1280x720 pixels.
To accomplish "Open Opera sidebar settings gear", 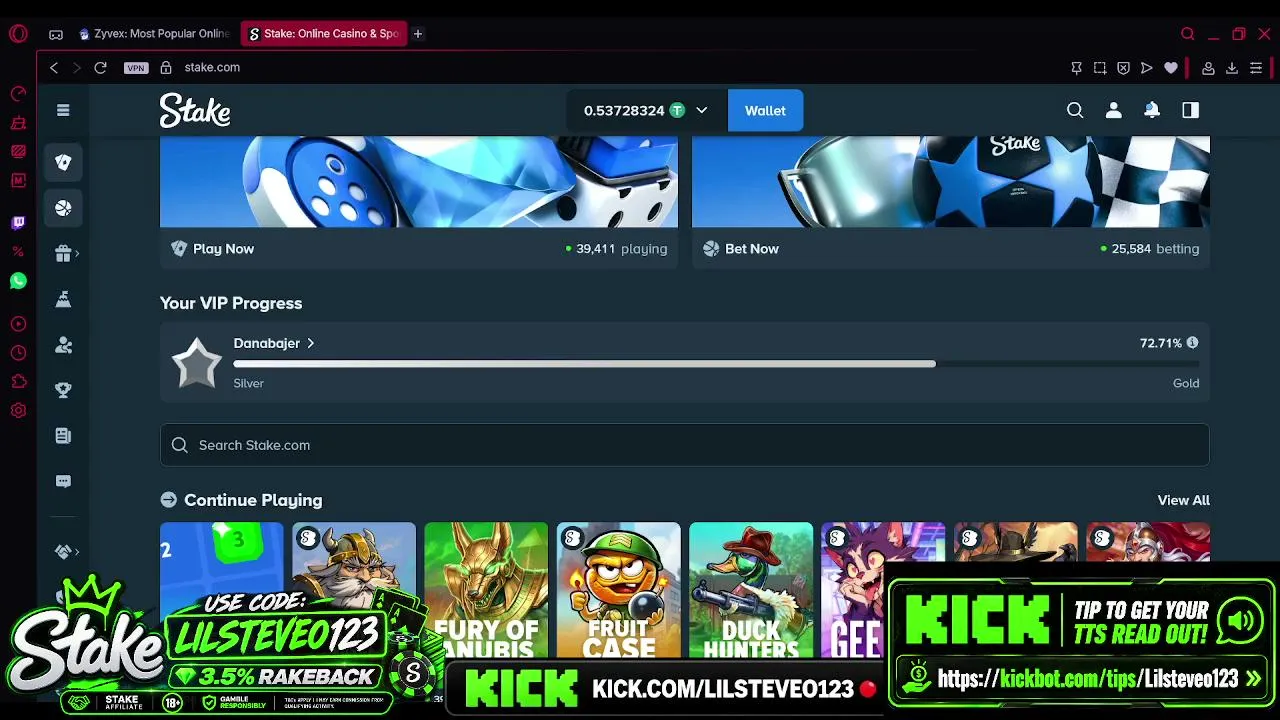I will pyautogui.click(x=18, y=410).
